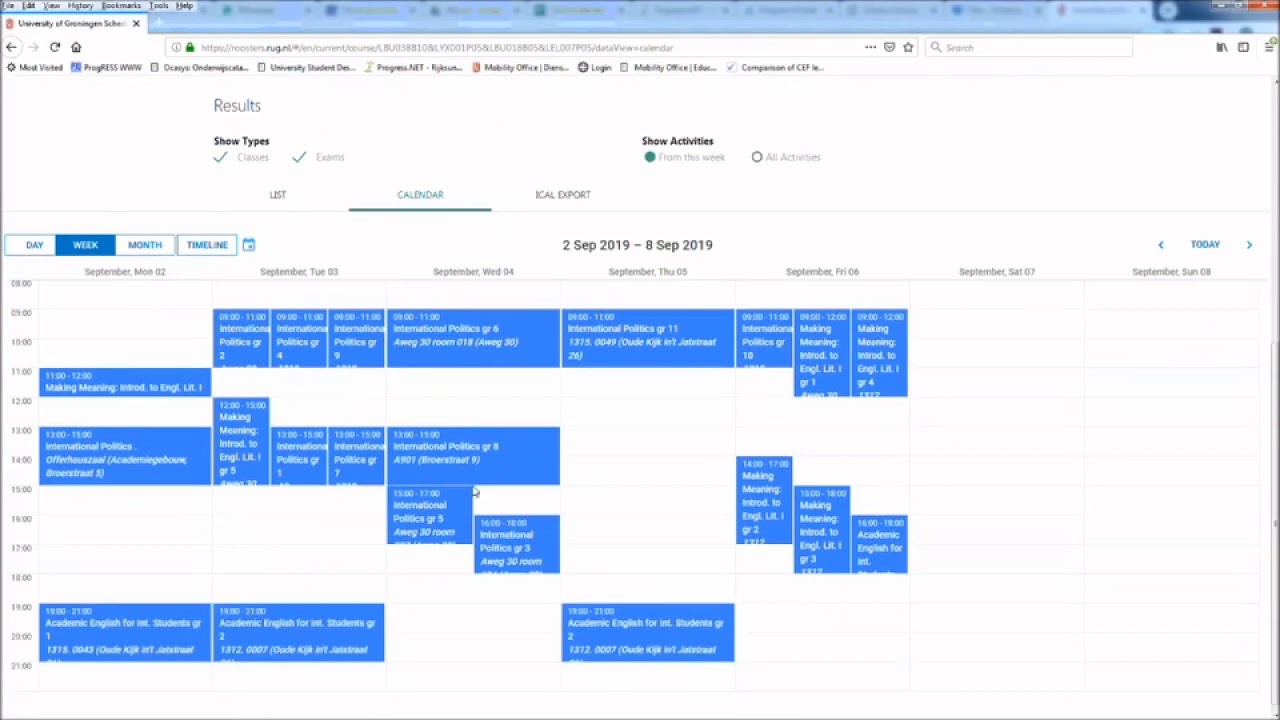The width and height of the screenshot is (1280, 720).
Task: Go to previous week arrow
Action: 1160,245
